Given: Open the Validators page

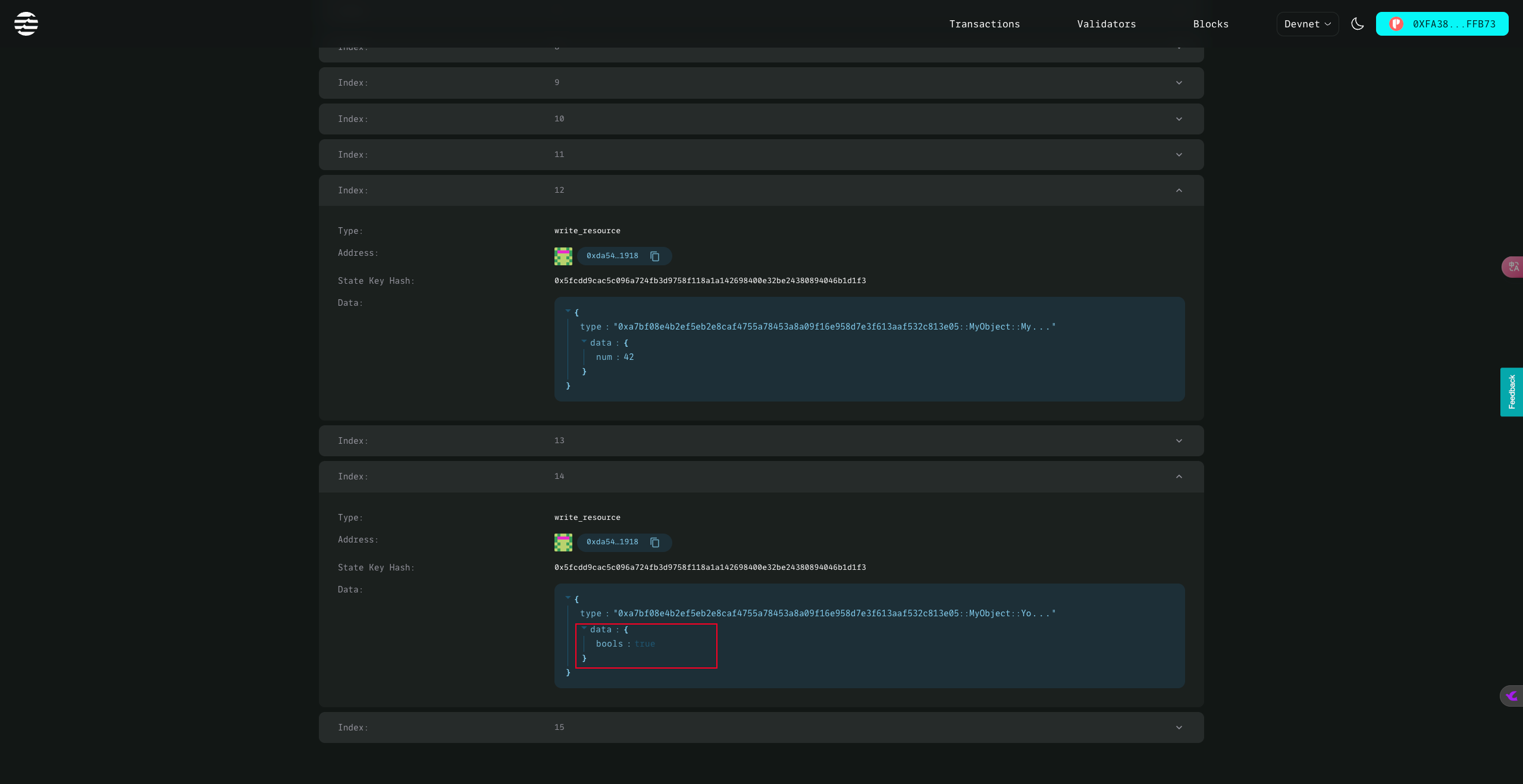Looking at the screenshot, I should [1107, 24].
